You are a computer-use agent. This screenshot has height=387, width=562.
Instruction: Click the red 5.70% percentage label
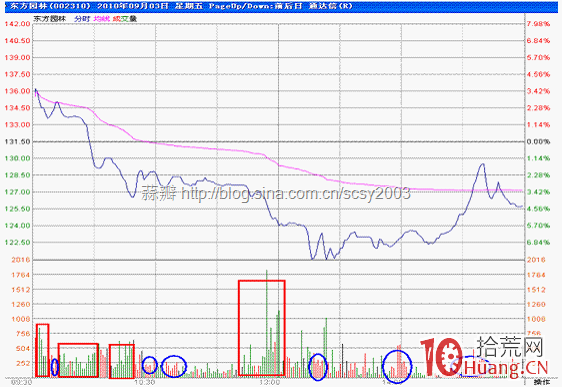[538, 57]
